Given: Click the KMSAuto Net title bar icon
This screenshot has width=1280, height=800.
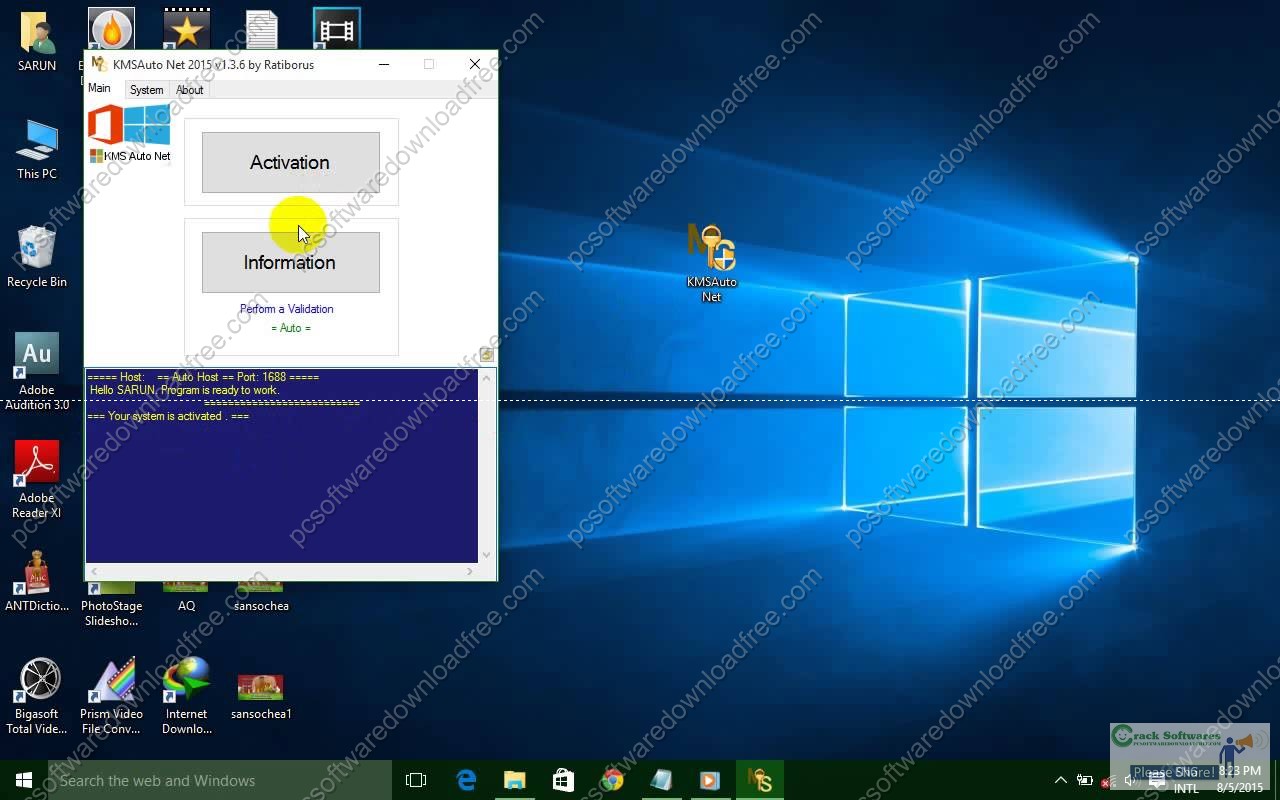Looking at the screenshot, I should click(98, 64).
